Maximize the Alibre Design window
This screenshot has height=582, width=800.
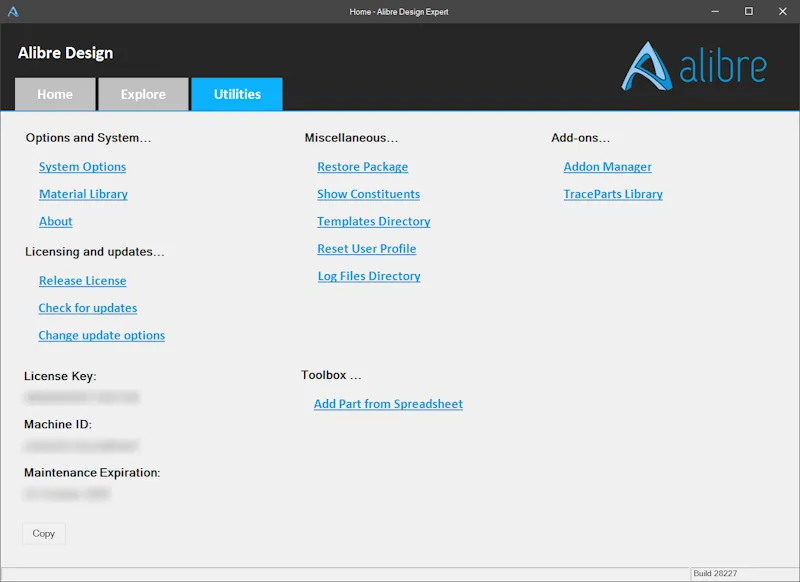[748, 11]
